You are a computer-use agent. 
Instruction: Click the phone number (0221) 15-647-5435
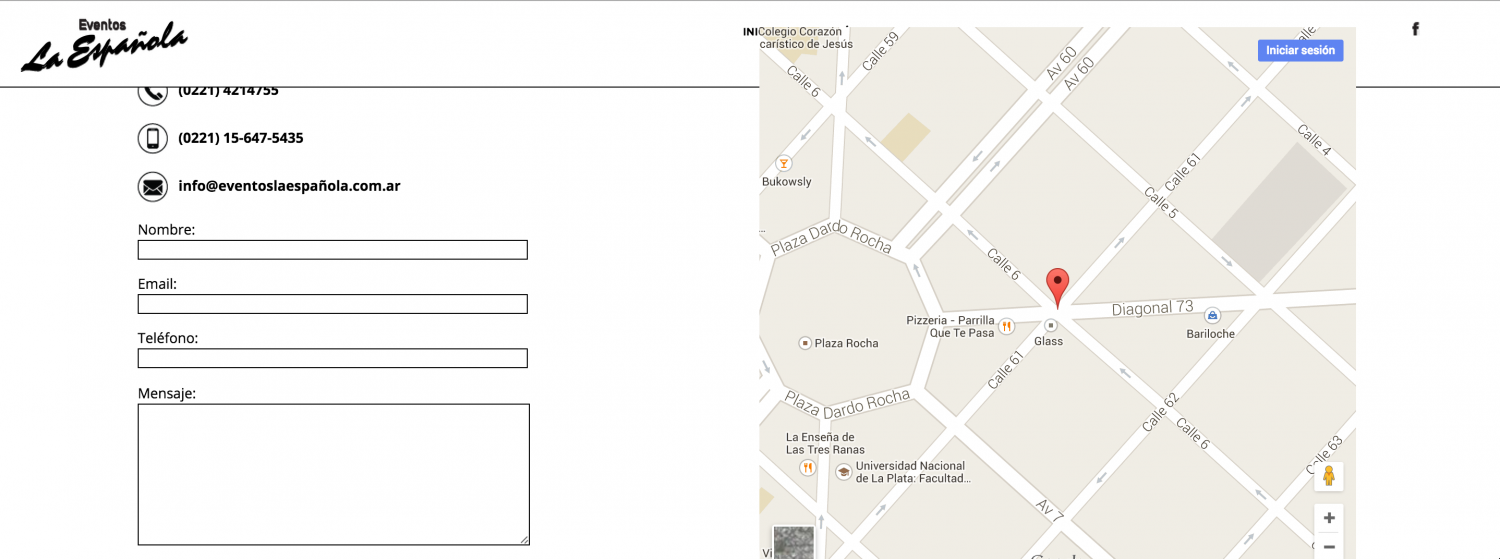(x=241, y=138)
